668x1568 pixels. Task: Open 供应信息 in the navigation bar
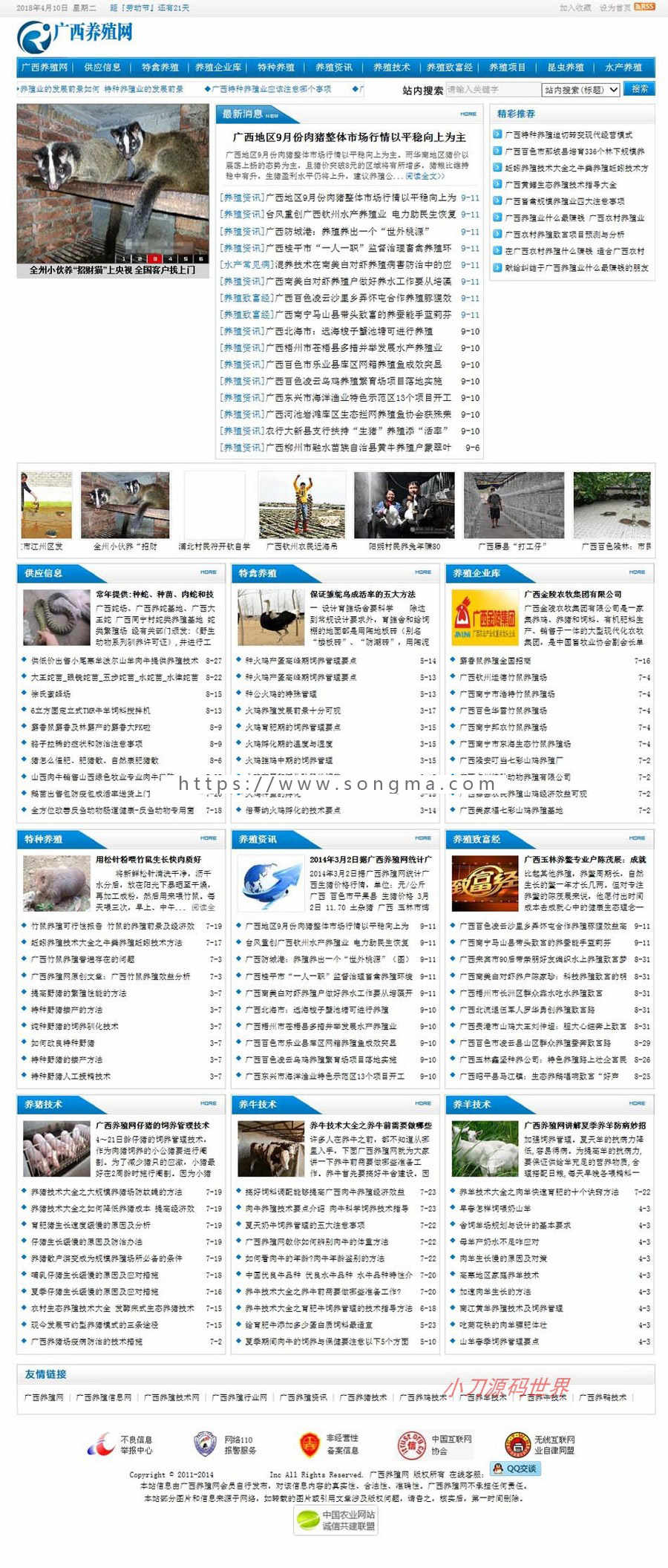coord(102,68)
